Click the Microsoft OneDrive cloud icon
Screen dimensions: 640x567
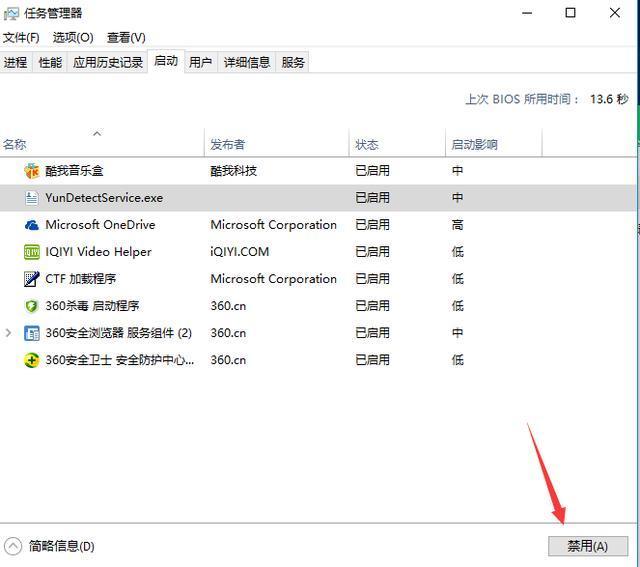(x=32, y=225)
